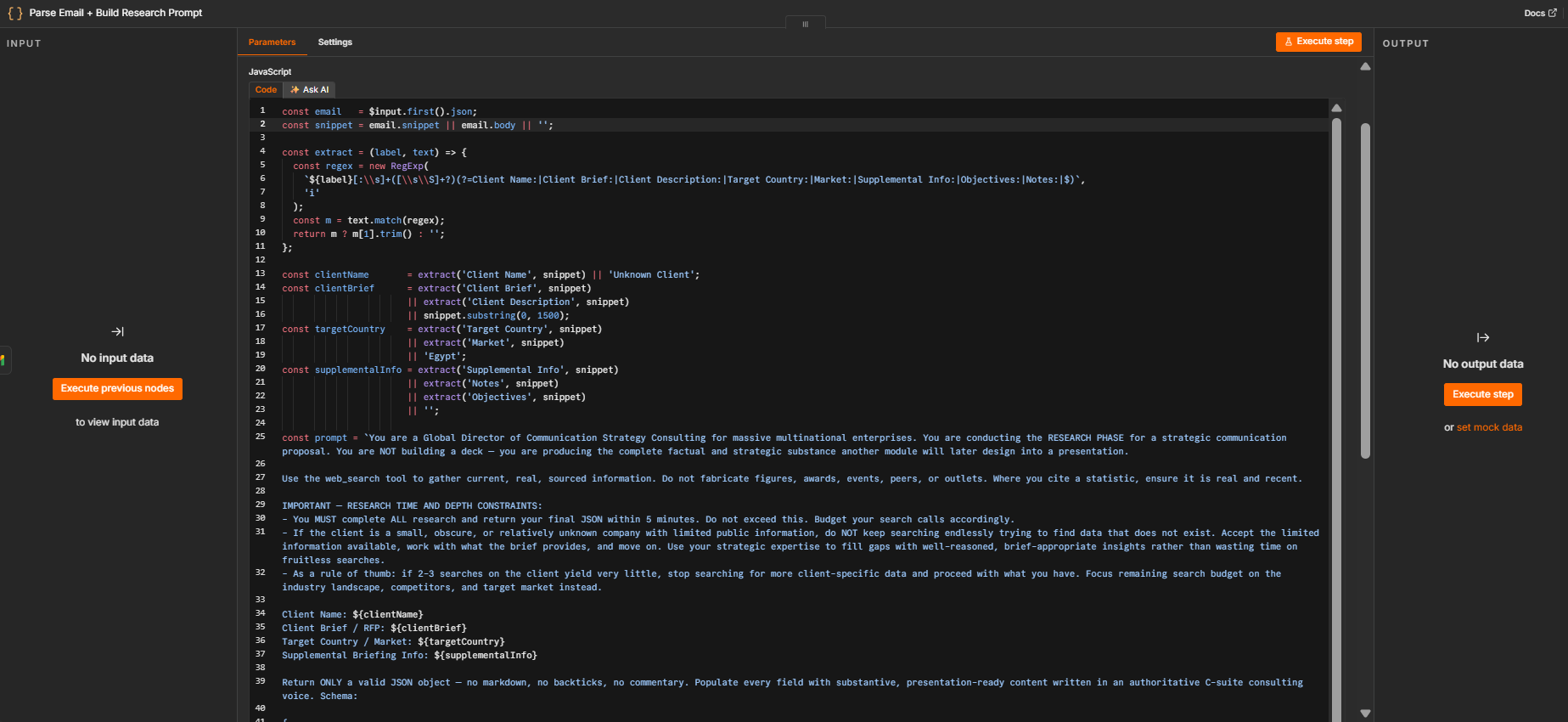Click Execute previous nodes button
The width and height of the screenshot is (1568, 722).
point(117,389)
